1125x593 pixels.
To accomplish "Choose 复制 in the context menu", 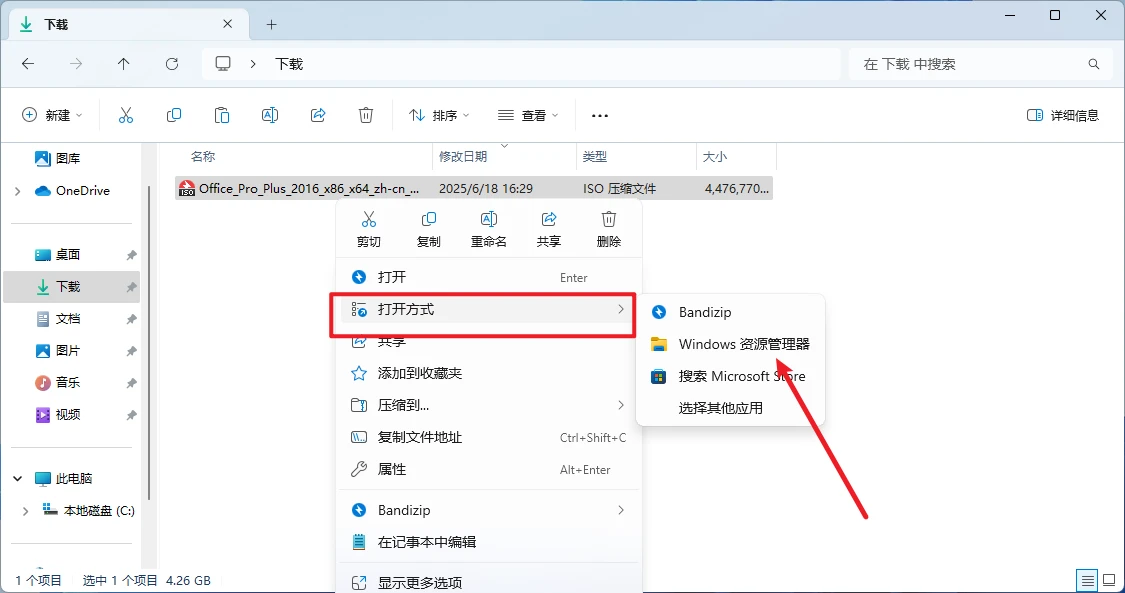I will [428, 229].
